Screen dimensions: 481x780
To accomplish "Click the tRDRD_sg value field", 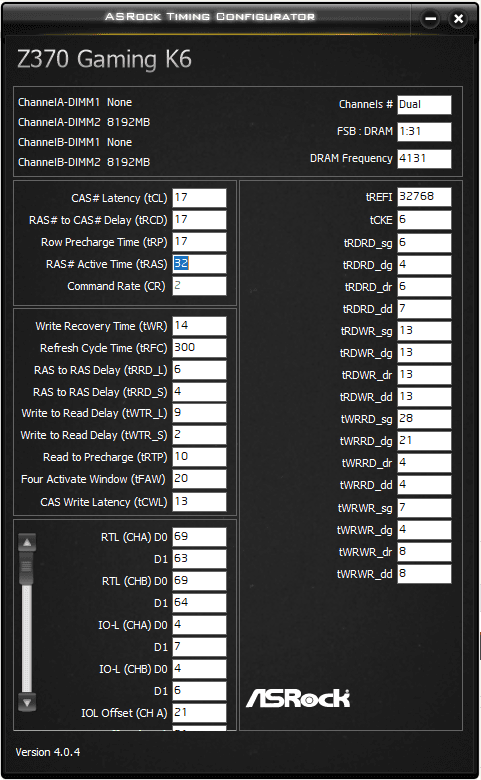I will tap(424, 242).
